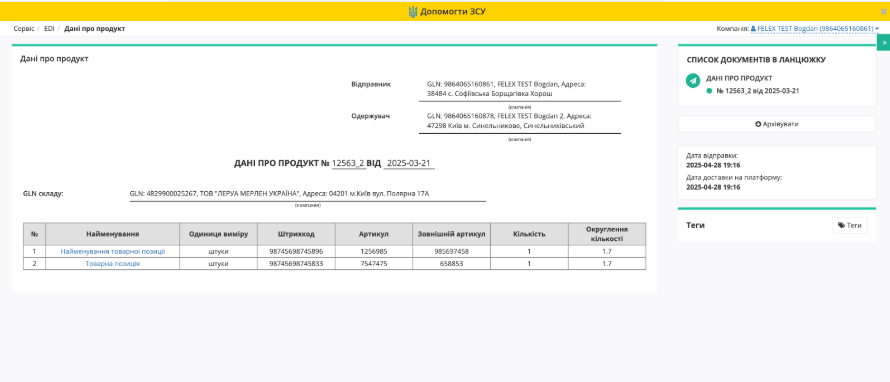
Task: Go to Сервіс in breadcrumb
Action: (24, 28)
